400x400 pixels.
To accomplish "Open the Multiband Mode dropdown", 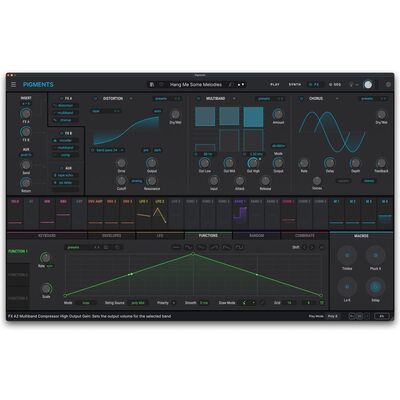I will point(278,146).
